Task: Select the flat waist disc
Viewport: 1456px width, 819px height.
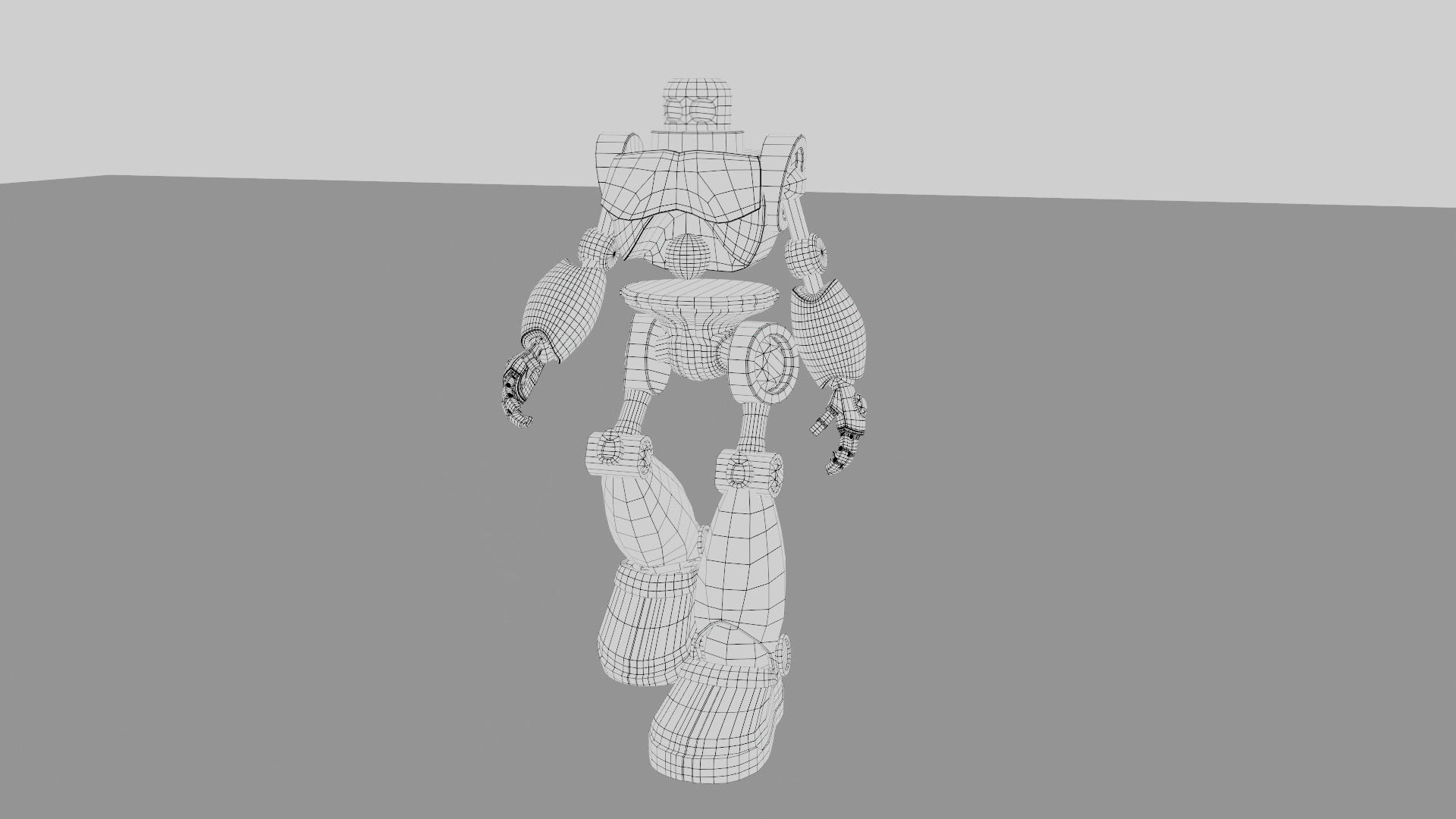Action: click(x=700, y=294)
